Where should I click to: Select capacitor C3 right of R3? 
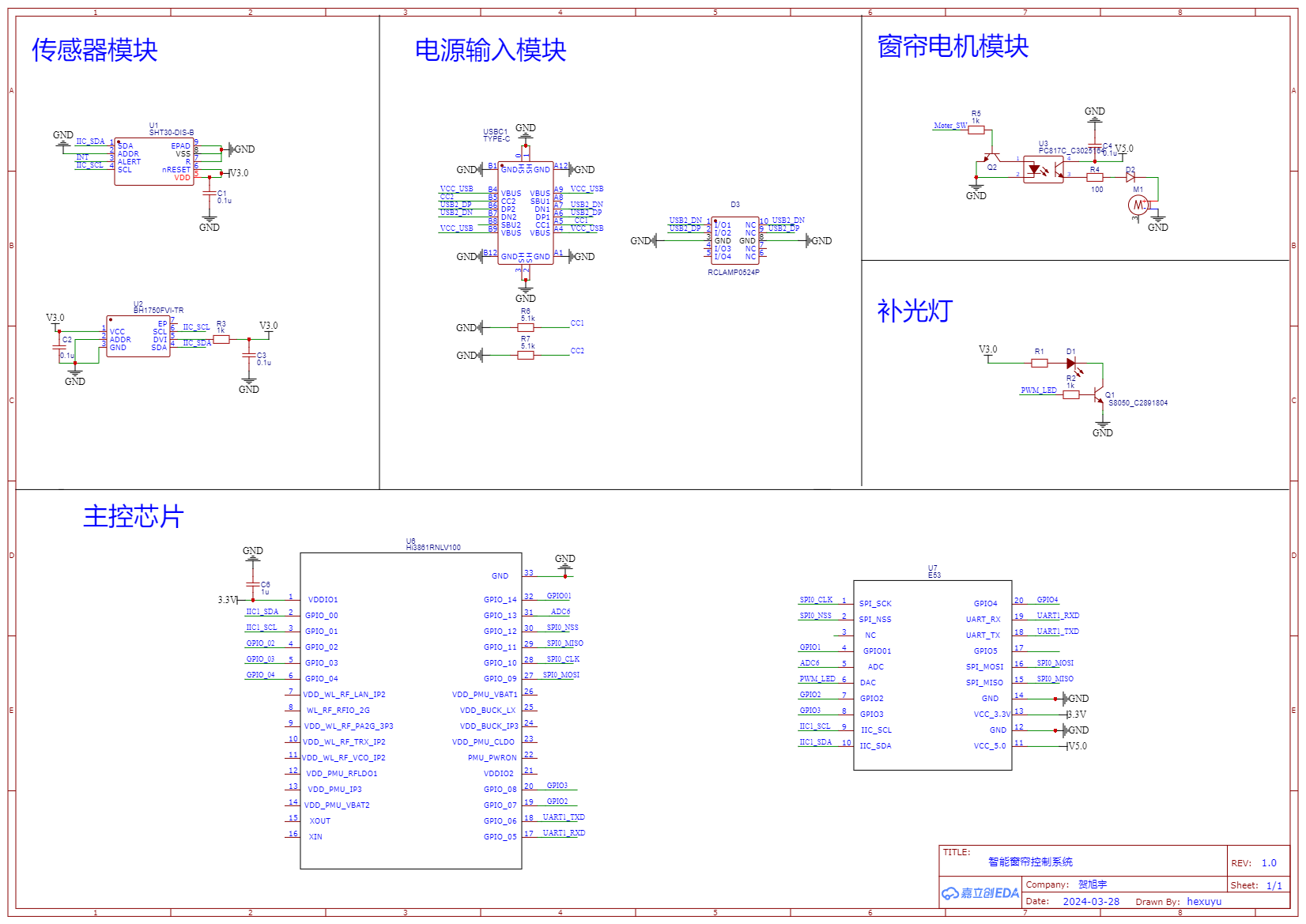coord(249,355)
